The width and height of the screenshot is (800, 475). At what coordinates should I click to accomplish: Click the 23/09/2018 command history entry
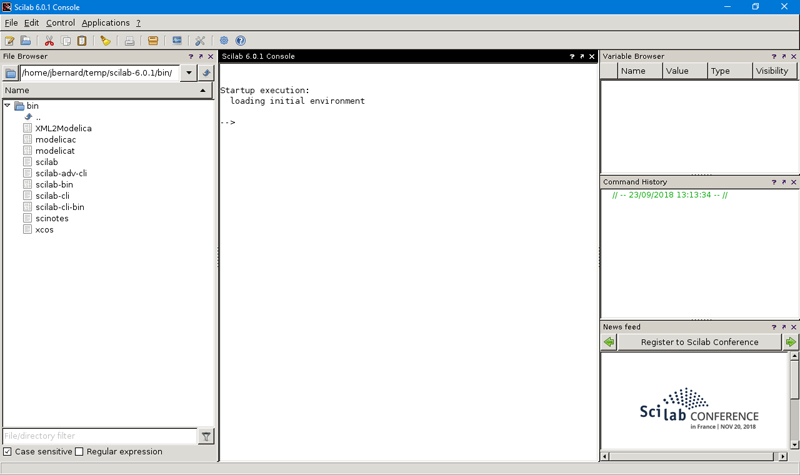tap(669, 195)
